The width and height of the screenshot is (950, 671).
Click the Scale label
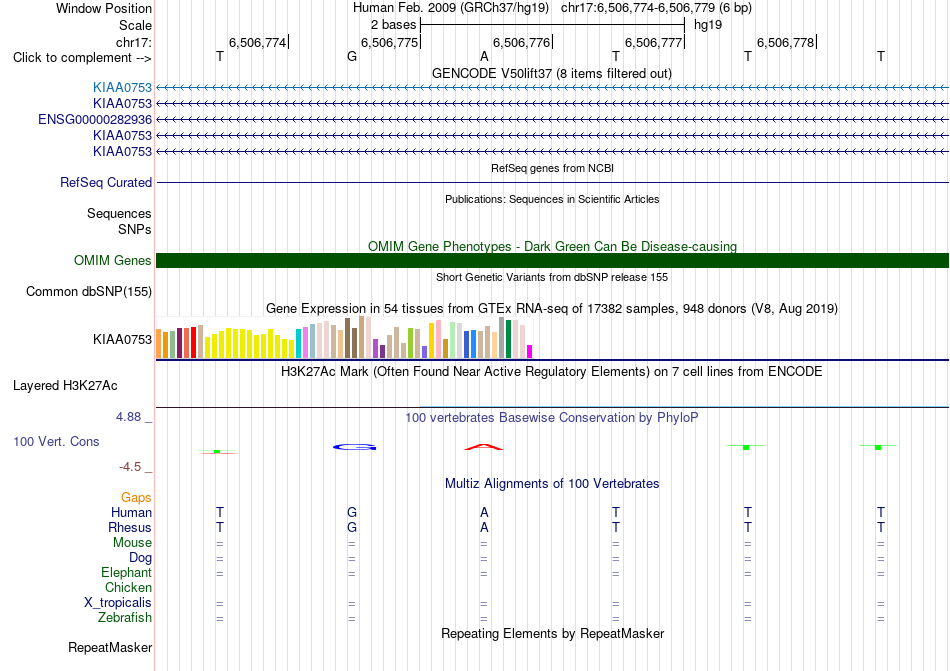point(136,25)
